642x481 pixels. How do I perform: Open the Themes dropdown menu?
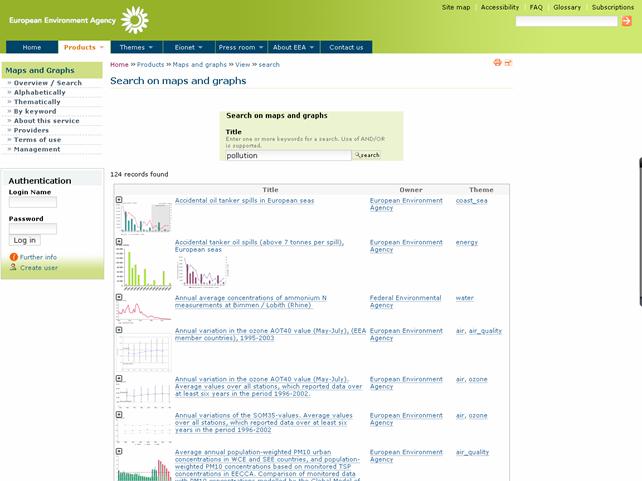tap(136, 47)
